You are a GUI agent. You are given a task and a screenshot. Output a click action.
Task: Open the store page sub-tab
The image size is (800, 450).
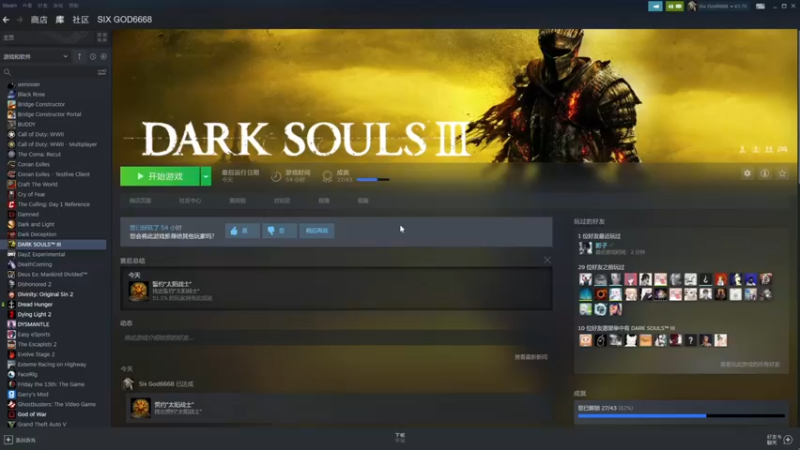[x=140, y=201]
